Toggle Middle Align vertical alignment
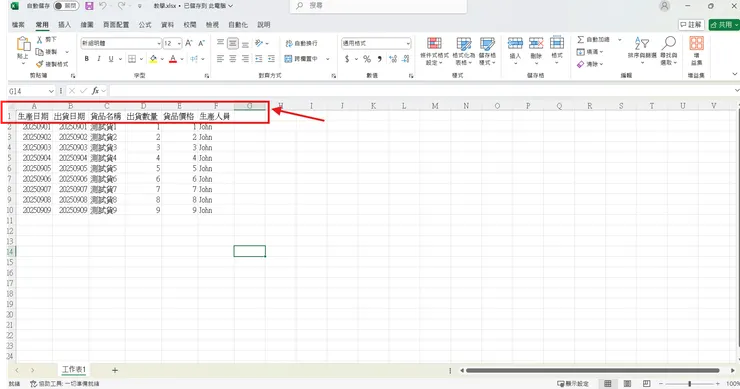 [x=233, y=43]
